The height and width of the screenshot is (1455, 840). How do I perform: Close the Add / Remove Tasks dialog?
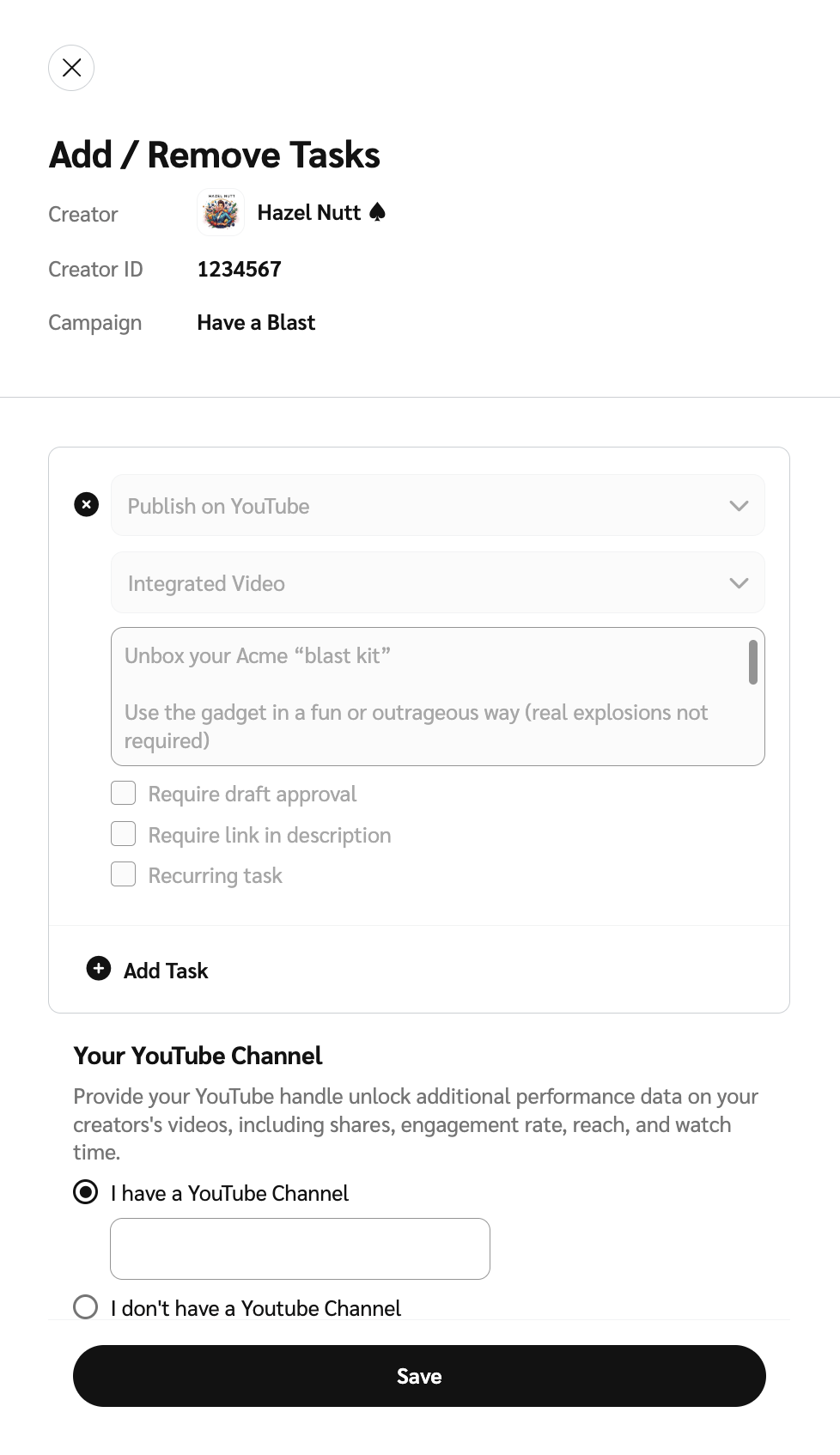tap(71, 68)
